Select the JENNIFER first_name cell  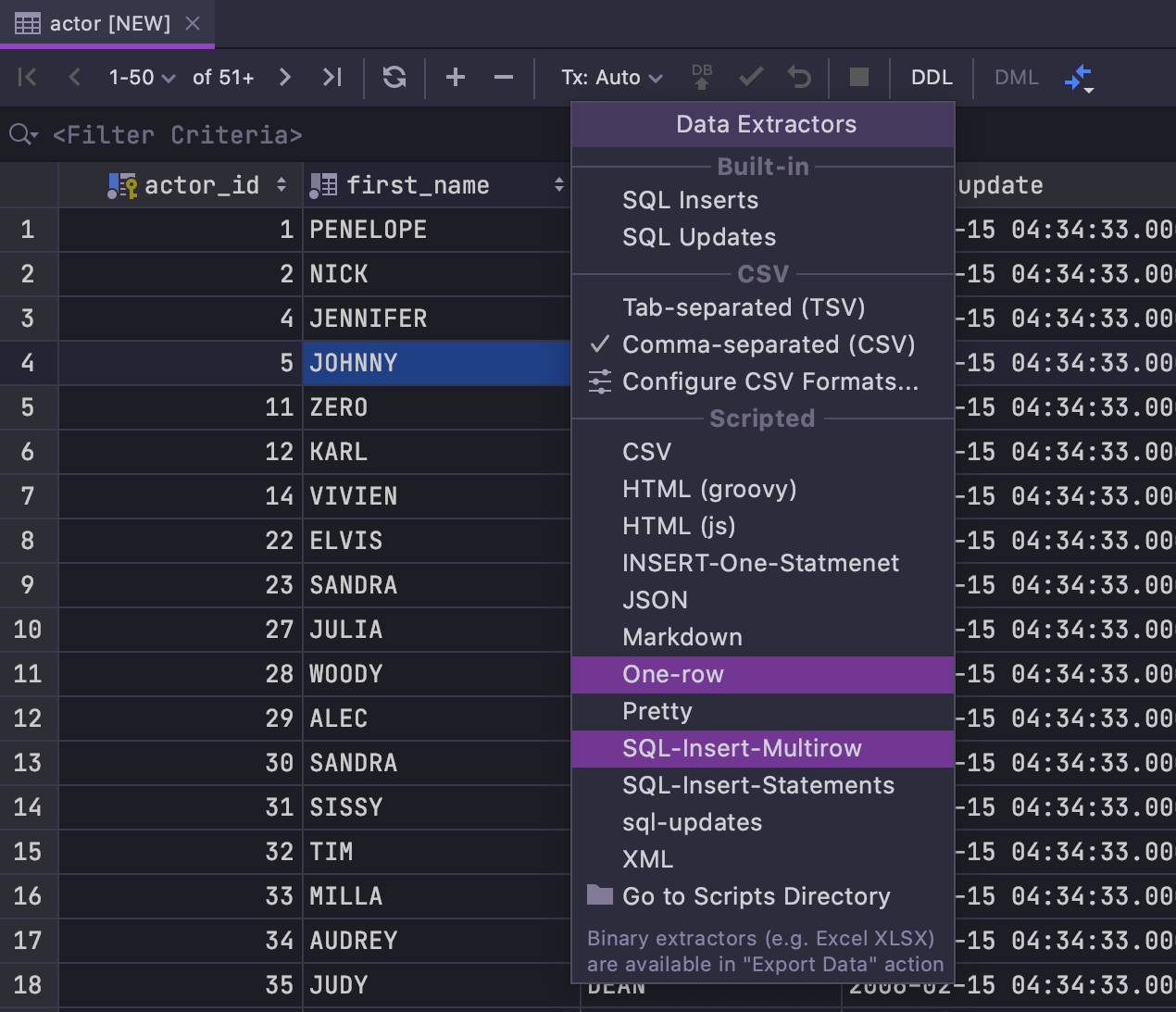coord(437,319)
